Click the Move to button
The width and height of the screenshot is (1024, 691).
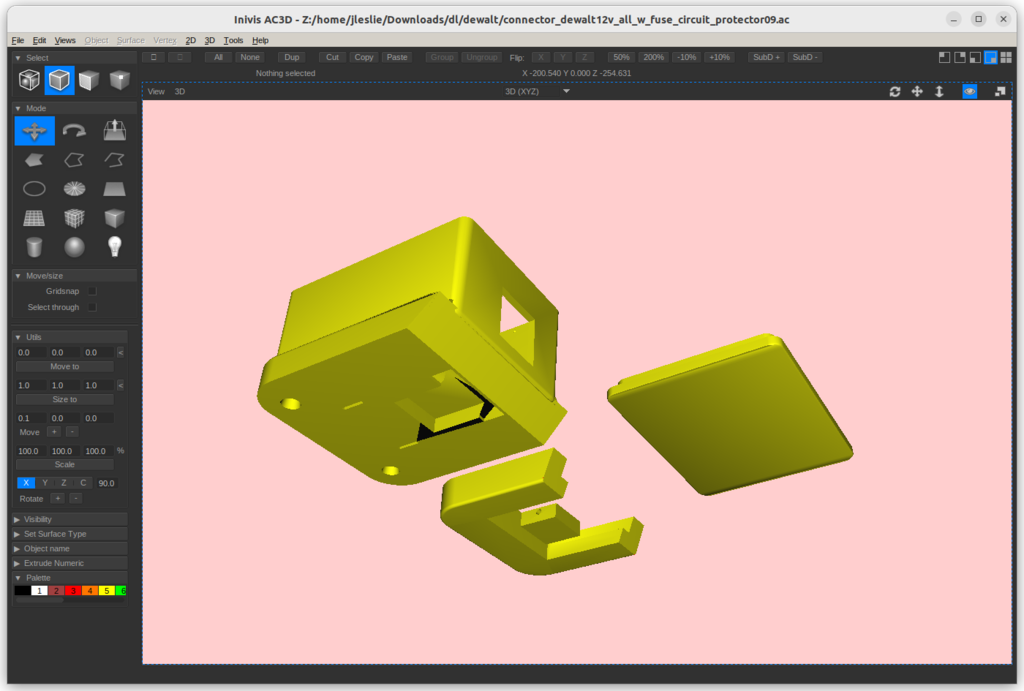[x=65, y=366]
